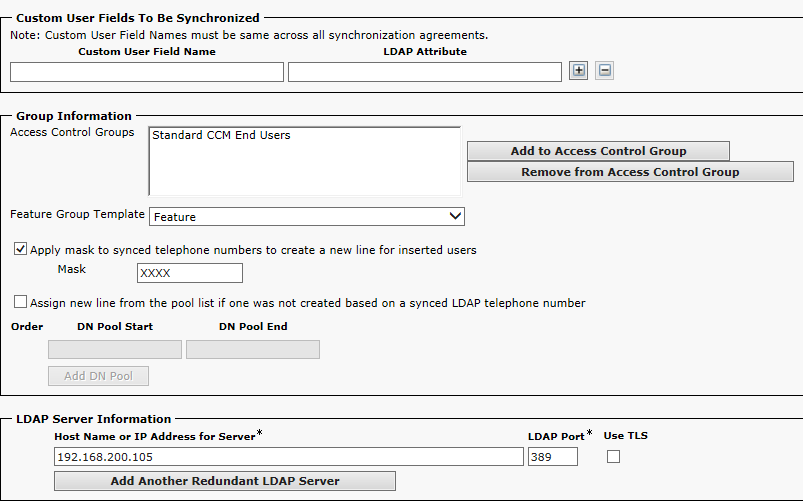Enable assign new line from pool list checkbox
803x501 pixels.
pyautogui.click(x=20, y=302)
